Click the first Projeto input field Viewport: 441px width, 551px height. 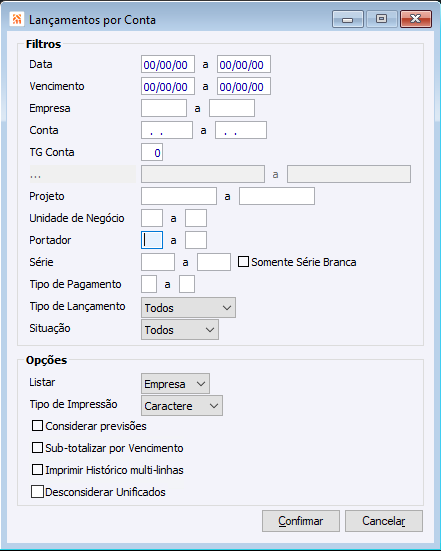click(179, 196)
